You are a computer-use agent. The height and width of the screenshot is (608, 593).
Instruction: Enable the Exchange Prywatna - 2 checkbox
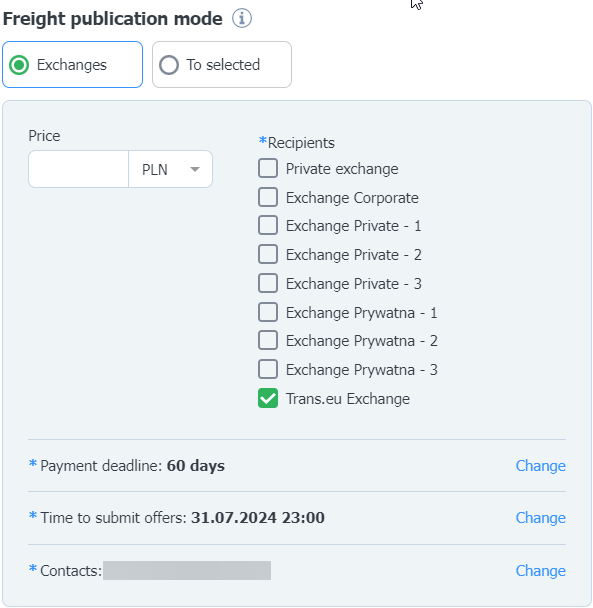[x=268, y=340]
